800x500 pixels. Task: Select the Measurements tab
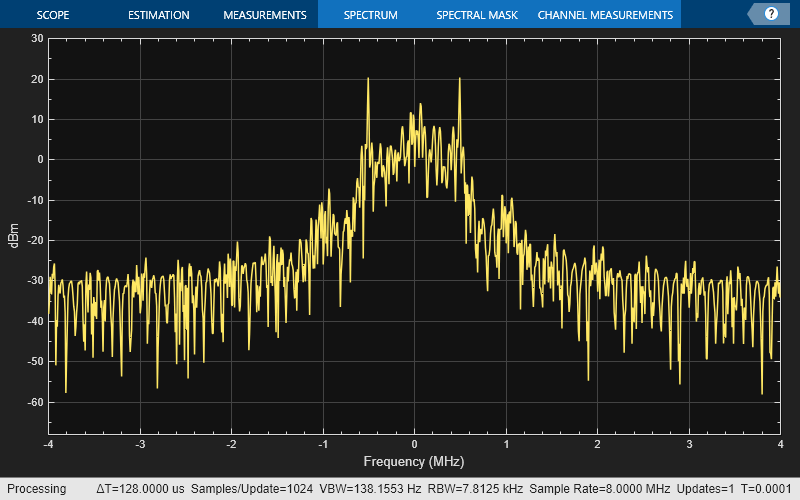[x=264, y=15]
